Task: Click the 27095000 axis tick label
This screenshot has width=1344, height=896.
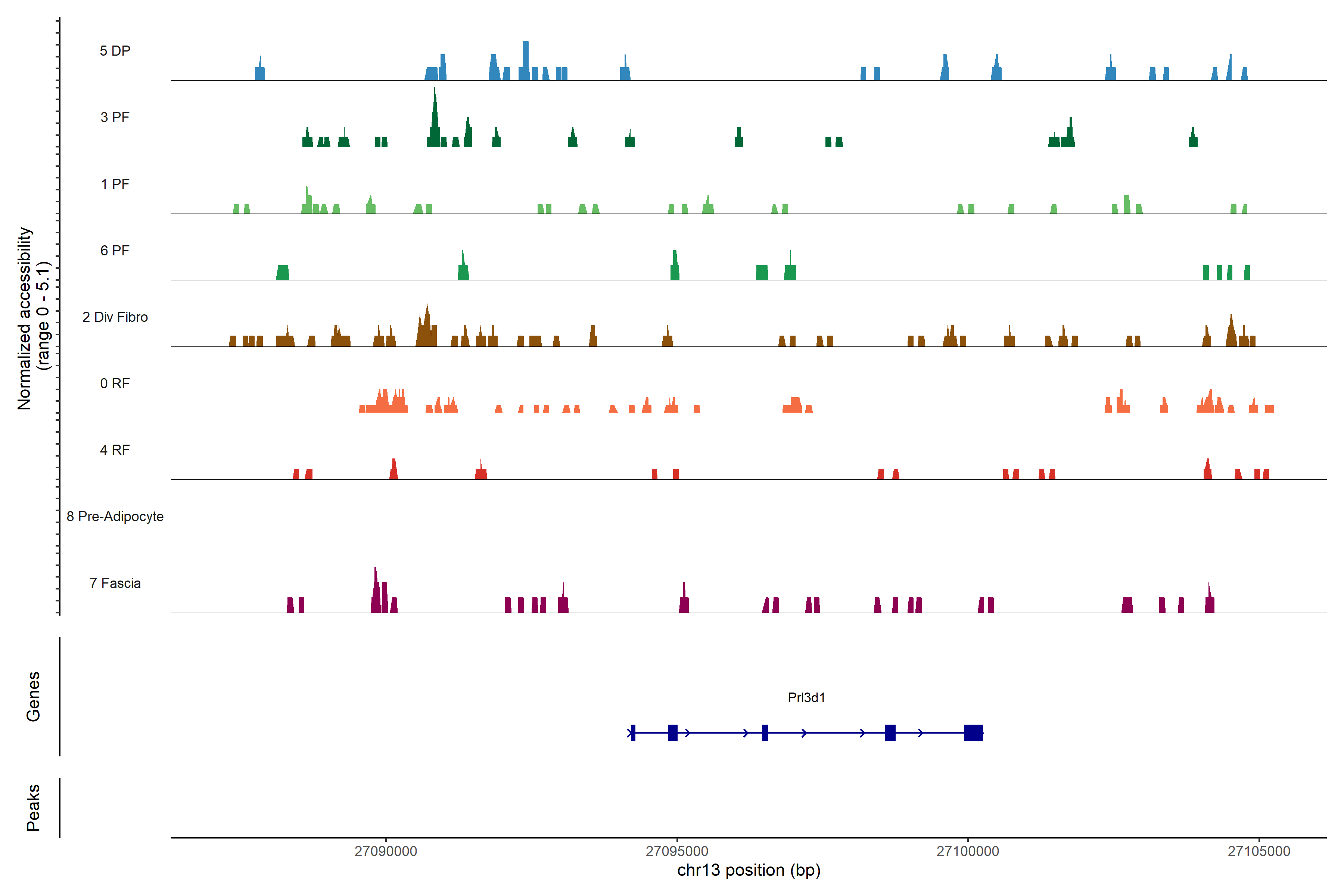Action: pos(676,851)
